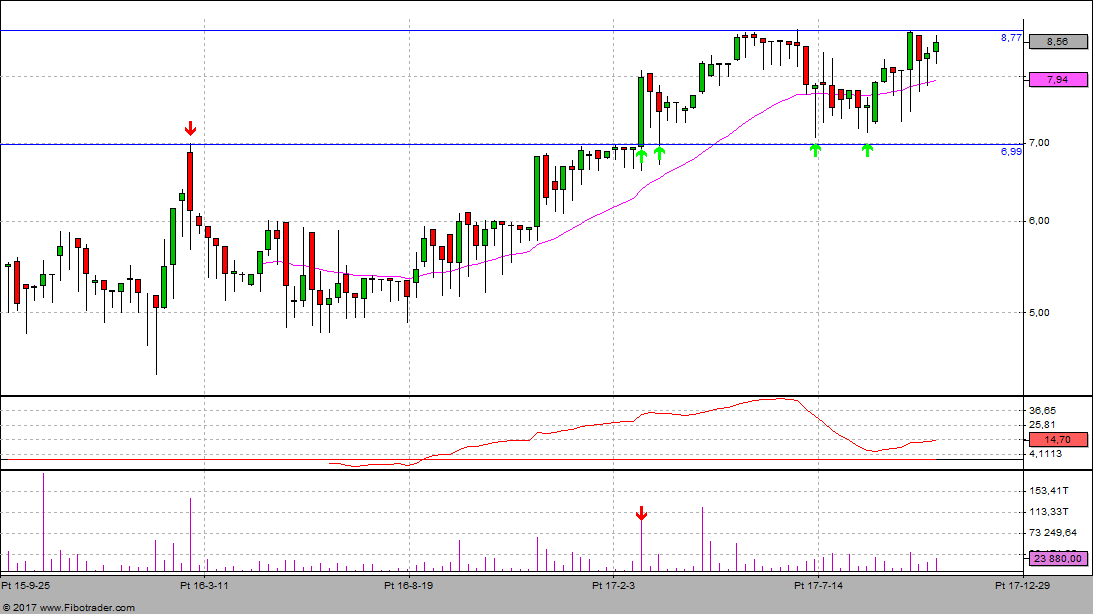Click the red sell arrow above March 2016 peak
Viewport: 1093px width, 614px height.
pos(190,129)
